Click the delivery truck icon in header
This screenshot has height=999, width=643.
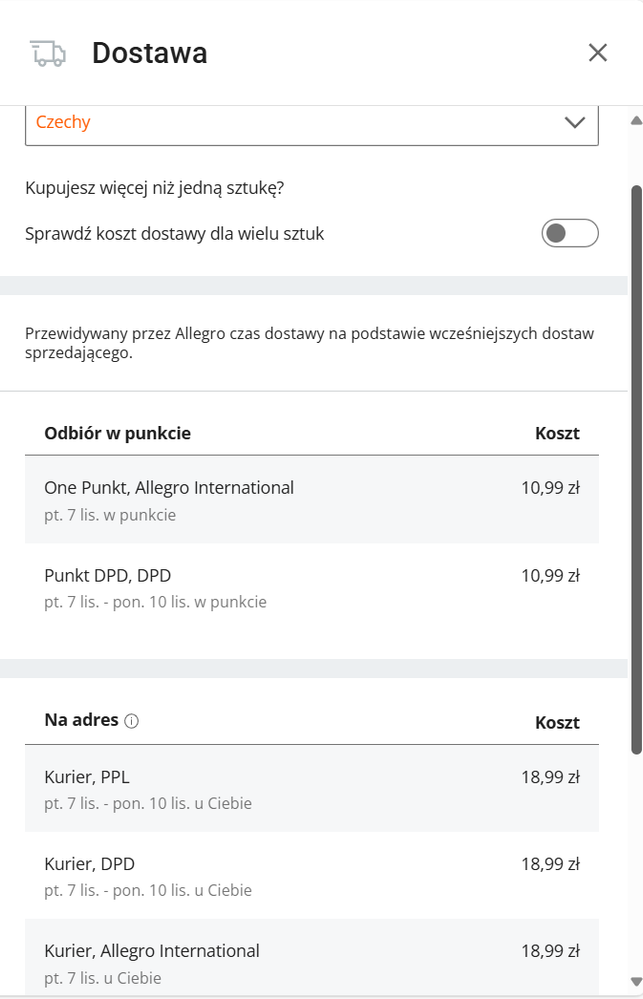[x=48, y=52]
